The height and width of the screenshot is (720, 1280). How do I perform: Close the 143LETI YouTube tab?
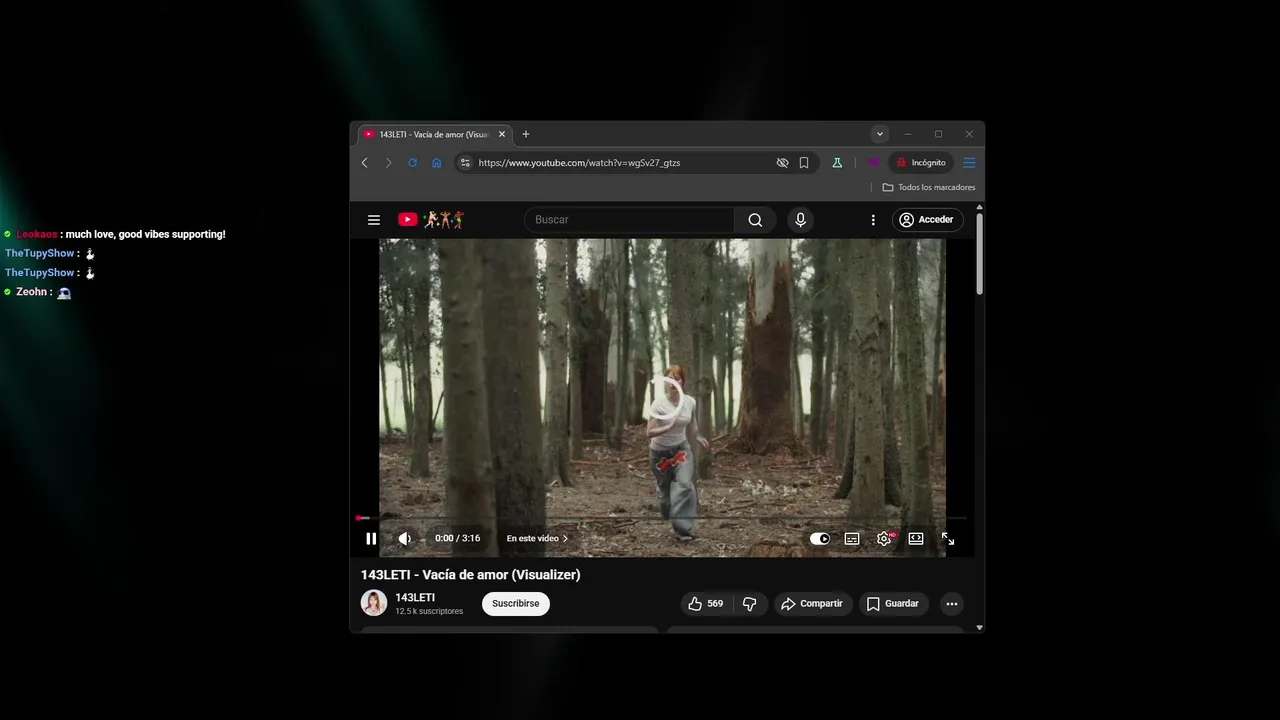coord(502,135)
